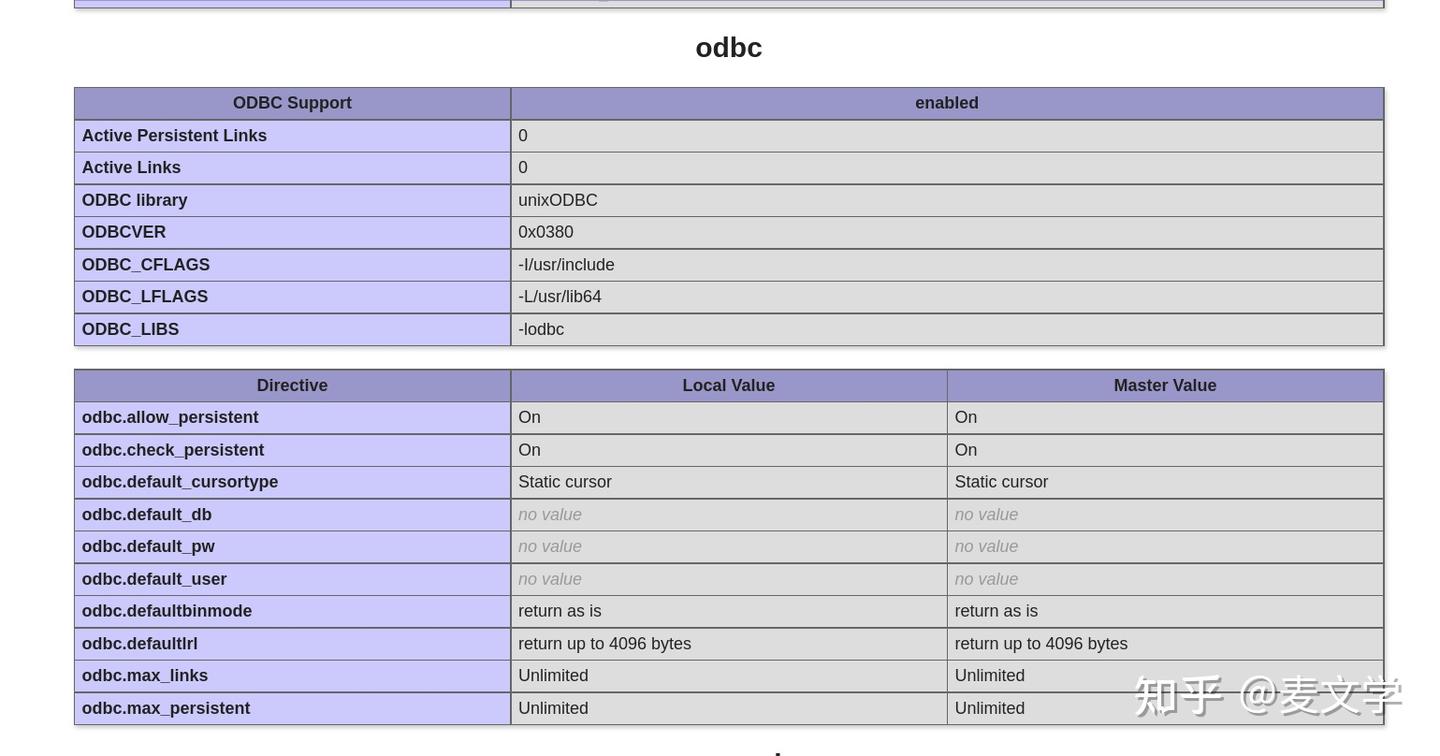Image resolution: width=1440 pixels, height=756 pixels.
Task: Click the Master Value column header
Action: tap(1165, 385)
